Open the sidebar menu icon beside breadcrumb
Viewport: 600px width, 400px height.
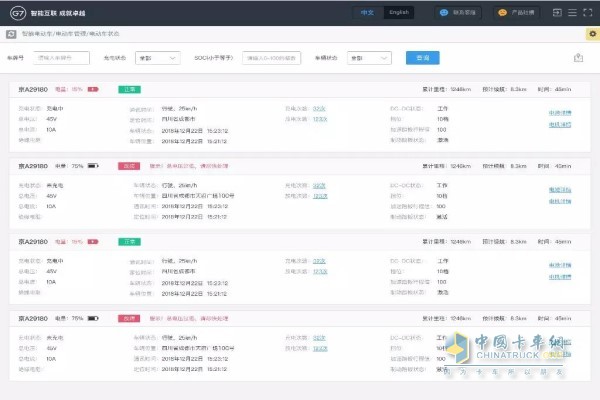11,34
